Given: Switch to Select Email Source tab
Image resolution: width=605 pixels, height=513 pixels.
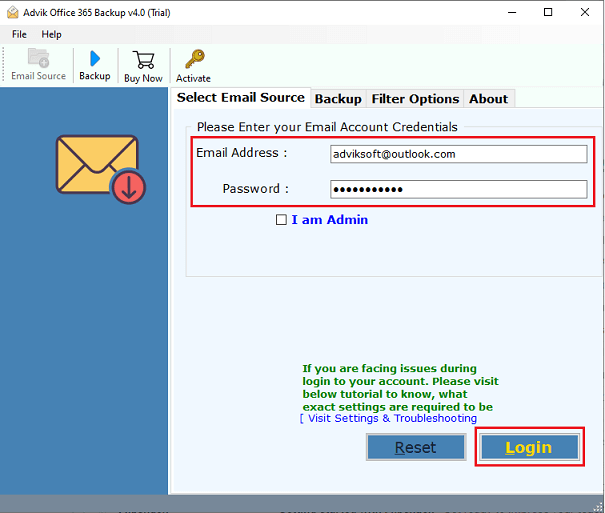Looking at the screenshot, I should [x=240, y=98].
